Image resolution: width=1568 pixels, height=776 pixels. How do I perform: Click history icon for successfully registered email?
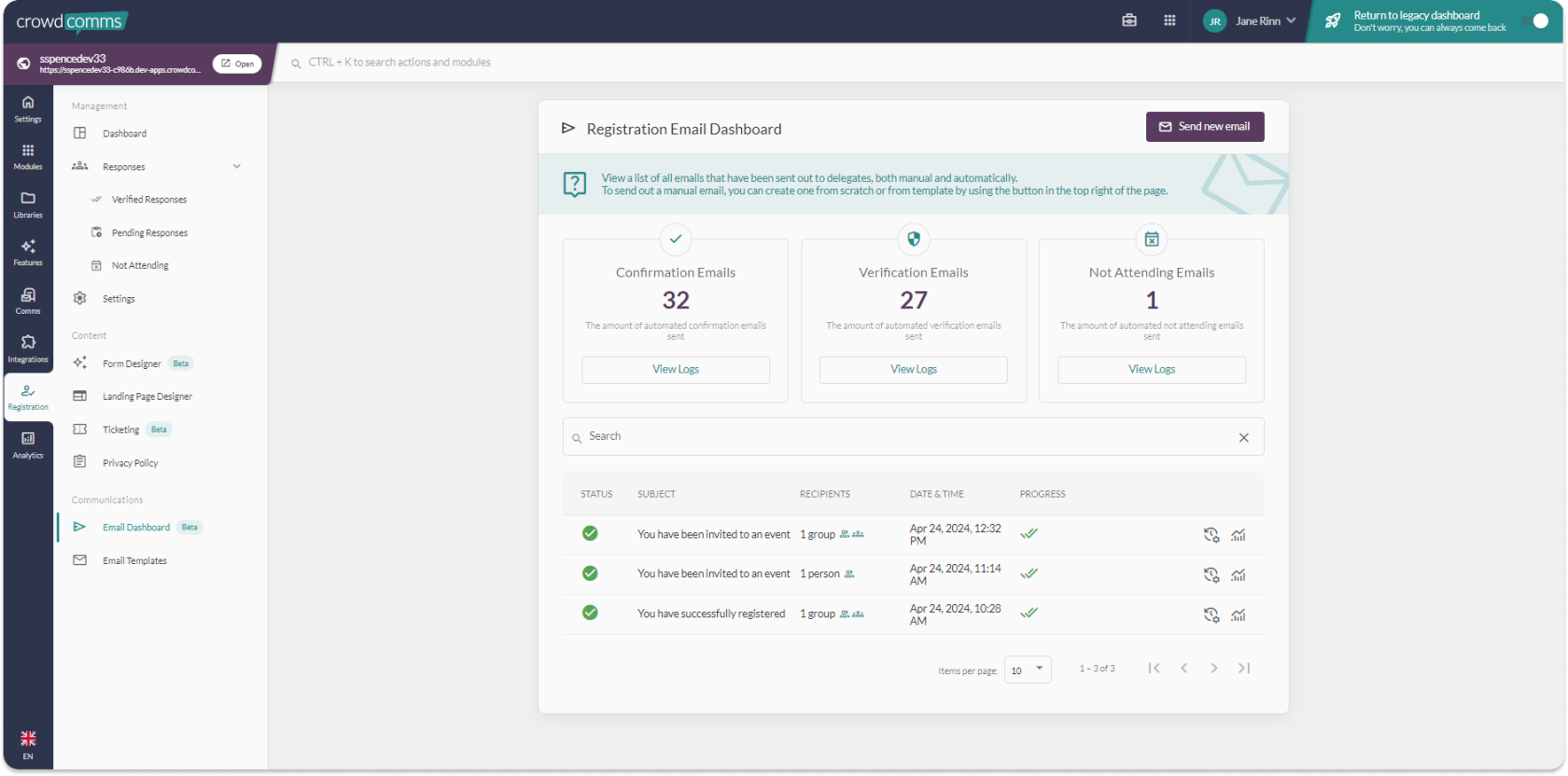pyautogui.click(x=1211, y=614)
